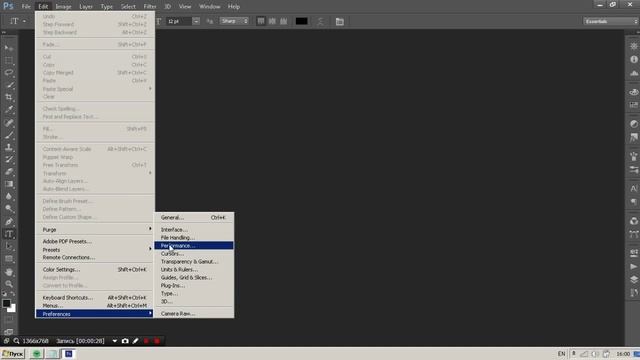The image size is (640, 360).
Task: Select the Blur tool
Action: tap(9, 196)
